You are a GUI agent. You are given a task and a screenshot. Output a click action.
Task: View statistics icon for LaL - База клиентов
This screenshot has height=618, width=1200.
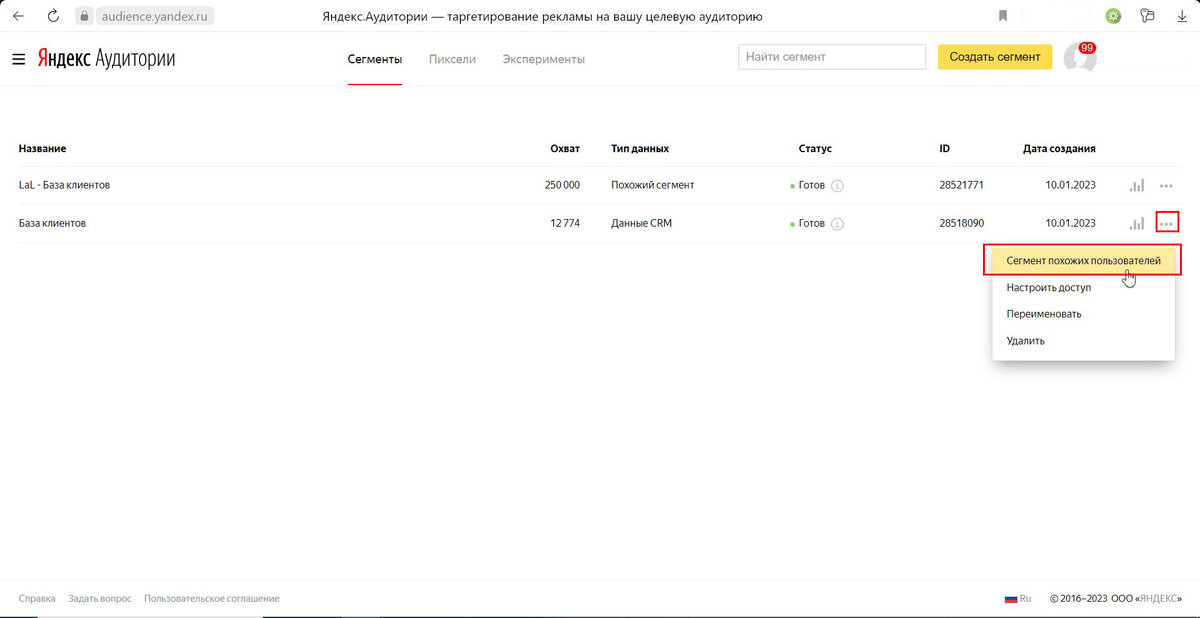(x=1137, y=185)
